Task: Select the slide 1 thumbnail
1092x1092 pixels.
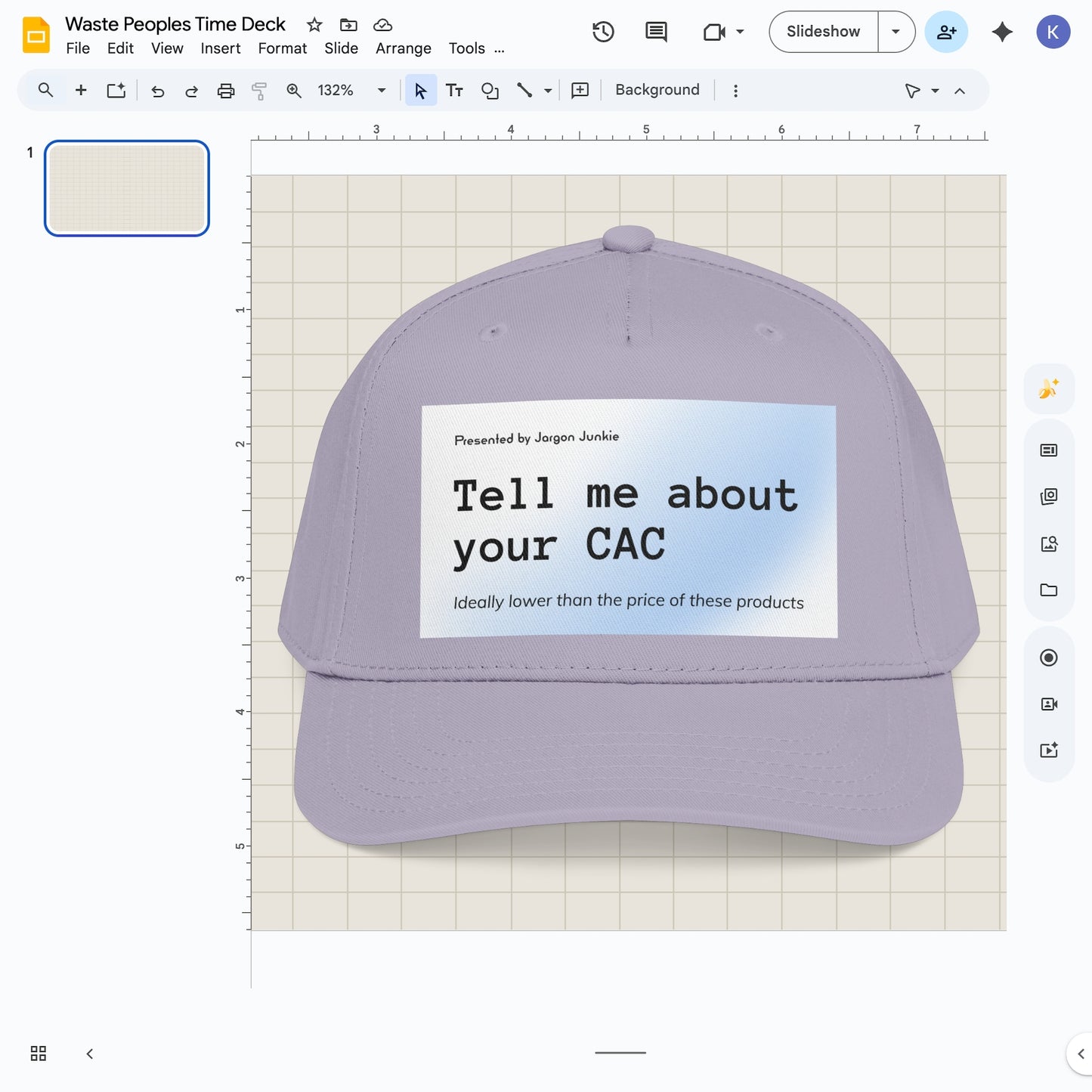Action: (126, 188)
